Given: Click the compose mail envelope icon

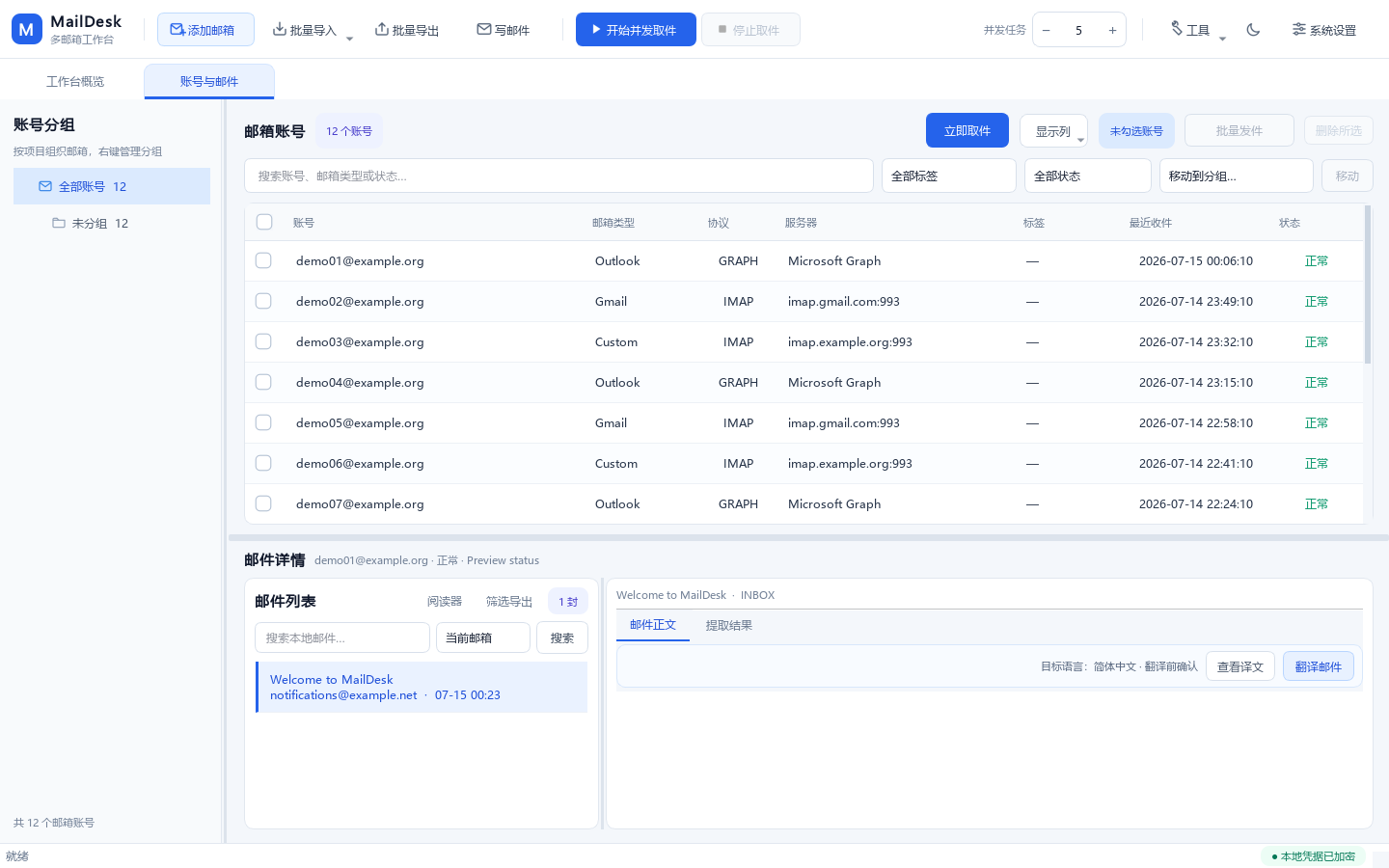Looking at the screenshot, I should point(484,30).
